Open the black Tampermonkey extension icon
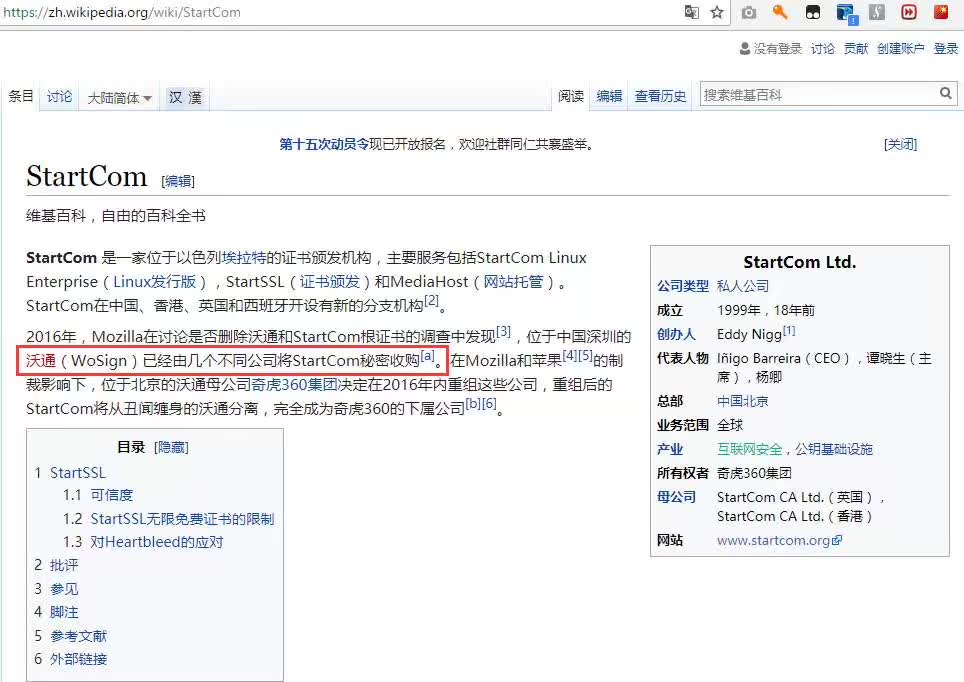The height and width of the screenshot is (682, 964). pos(813,12)
